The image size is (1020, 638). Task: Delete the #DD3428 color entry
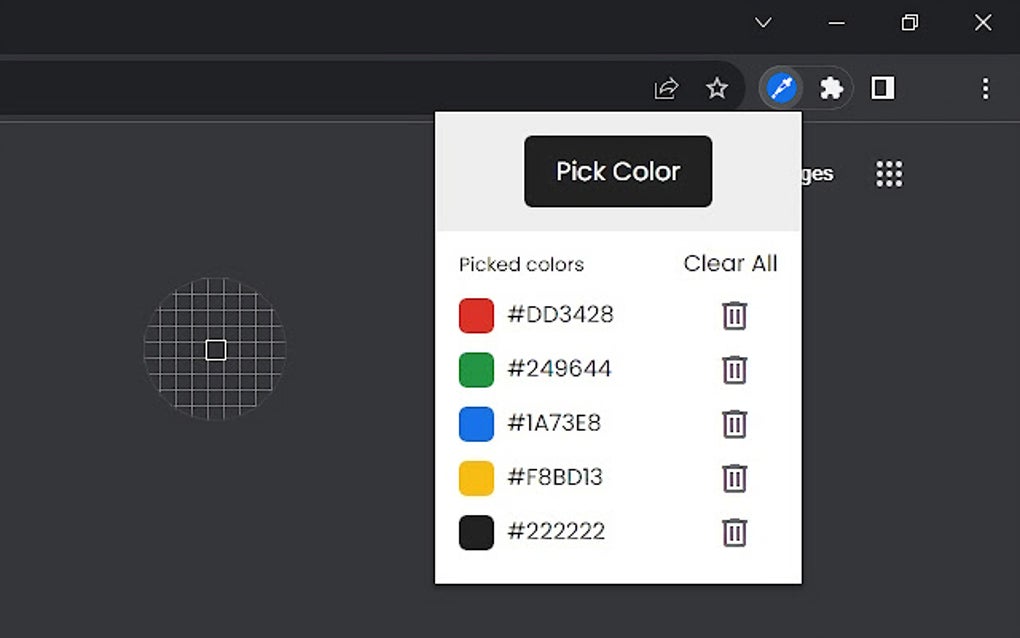tap(734, 315)
